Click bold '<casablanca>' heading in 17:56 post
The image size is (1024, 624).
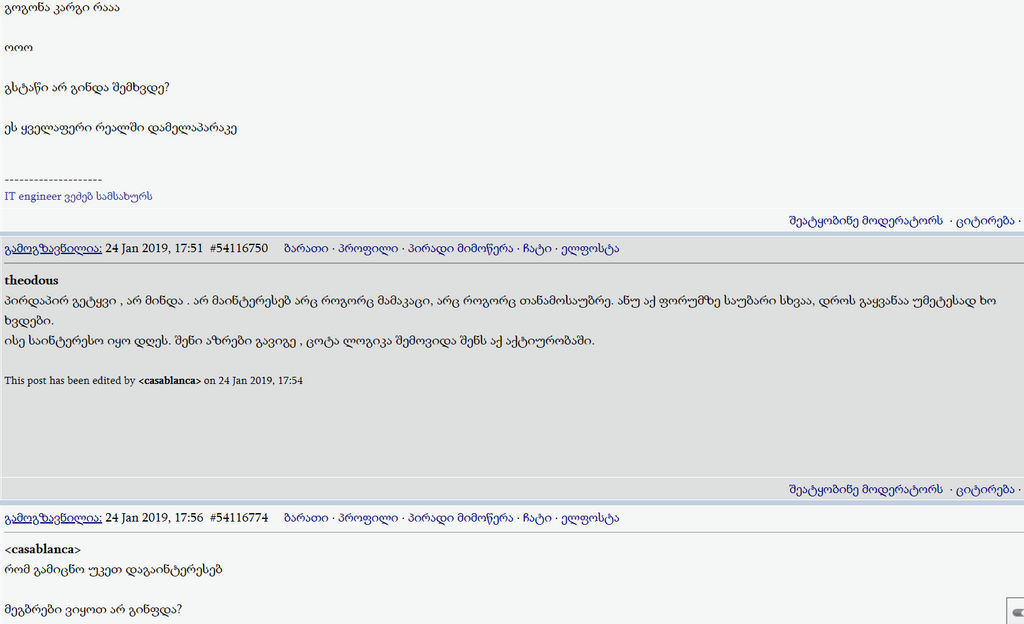tap(42, 550)
